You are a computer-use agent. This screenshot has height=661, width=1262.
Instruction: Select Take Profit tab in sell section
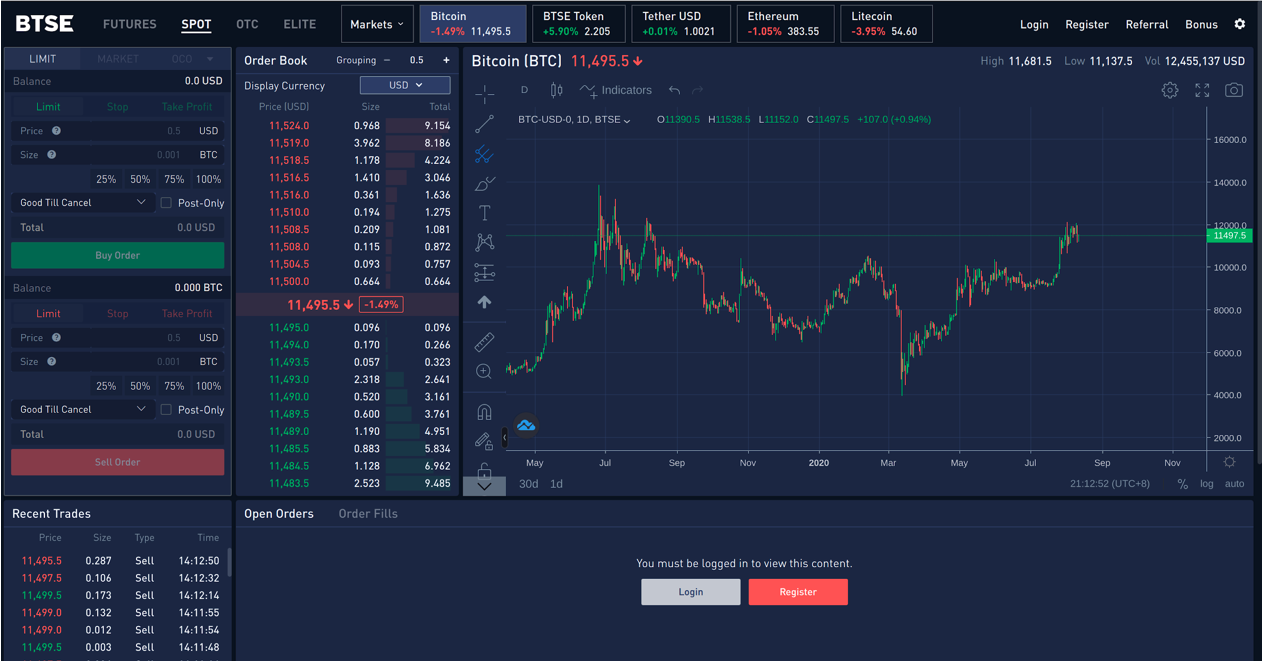[x=187, y=314]
